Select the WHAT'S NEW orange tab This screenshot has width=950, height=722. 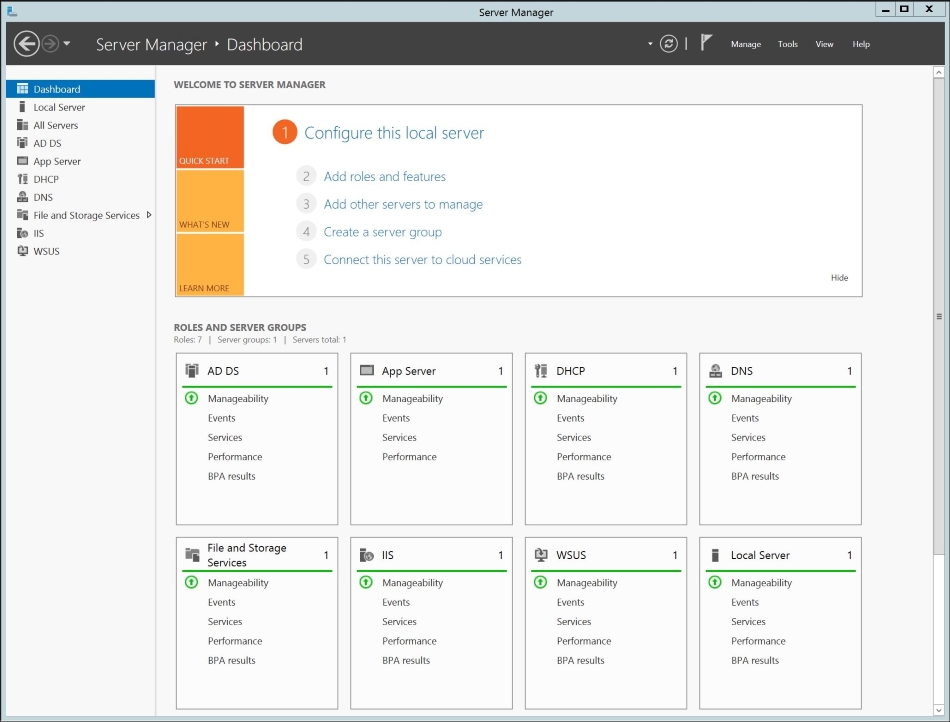(x=209, y=201)
